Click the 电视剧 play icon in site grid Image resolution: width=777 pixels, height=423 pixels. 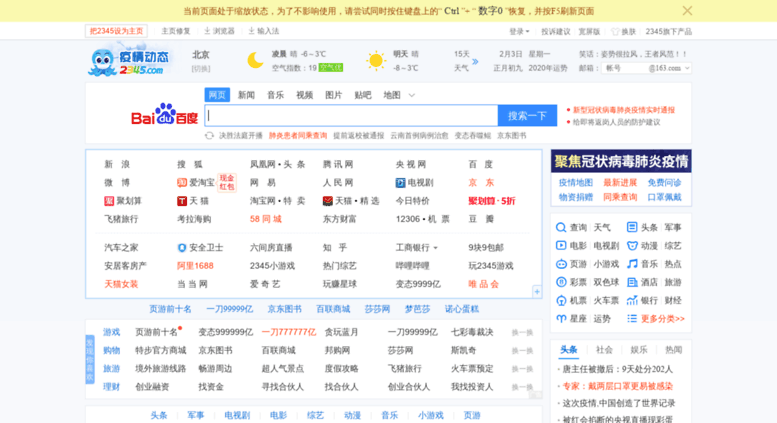click(x=400, y=183)
